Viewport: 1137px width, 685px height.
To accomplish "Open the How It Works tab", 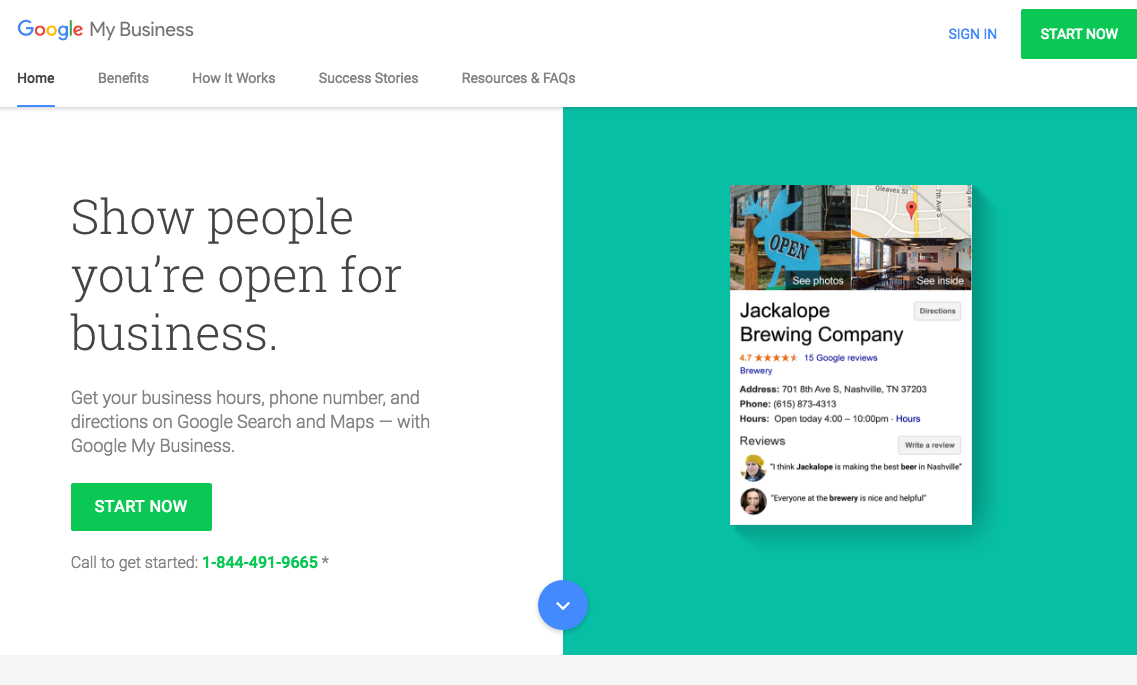I will click(x=233, y=78).
